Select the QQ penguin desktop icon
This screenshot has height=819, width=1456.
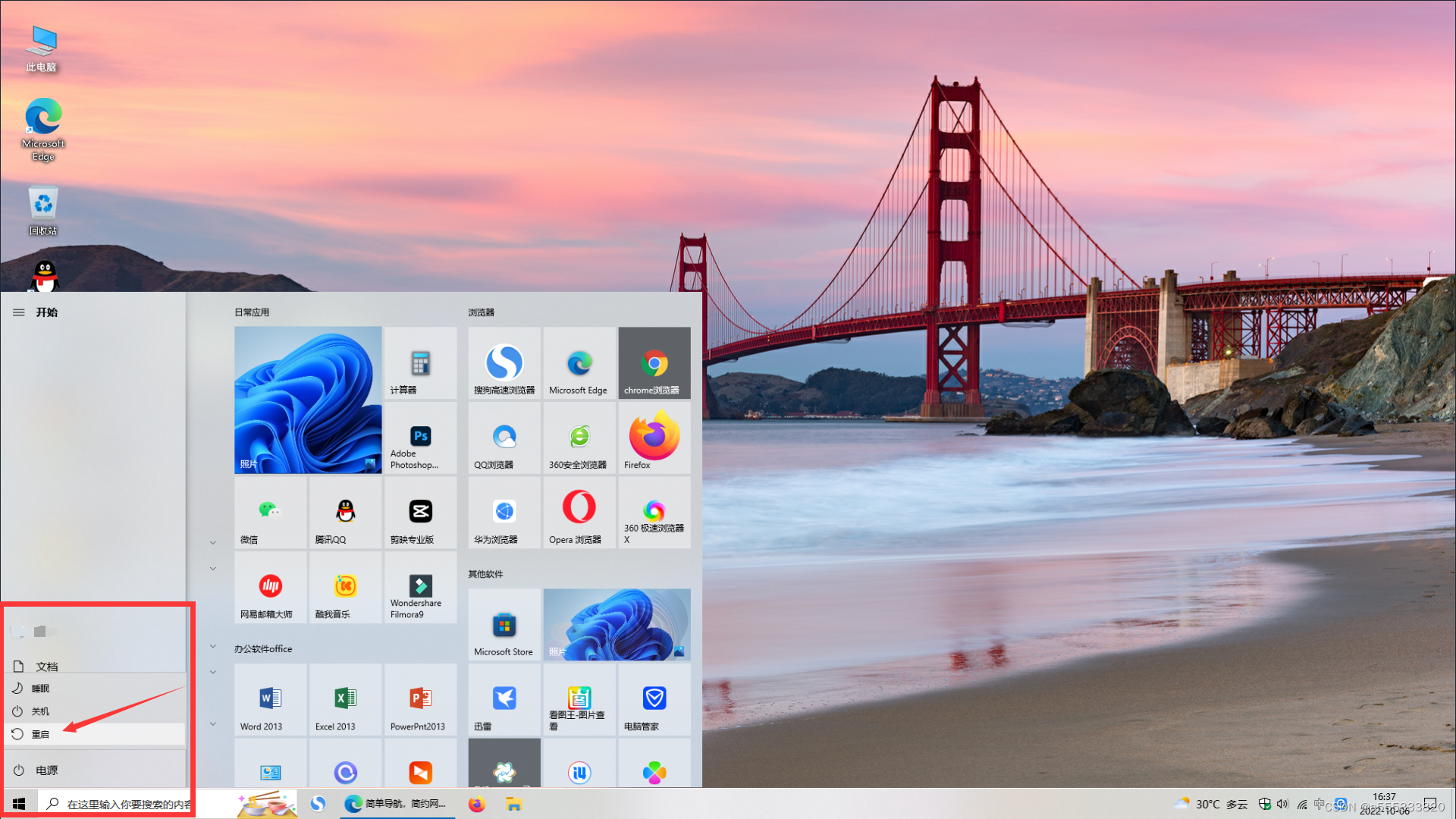point(45,276)
